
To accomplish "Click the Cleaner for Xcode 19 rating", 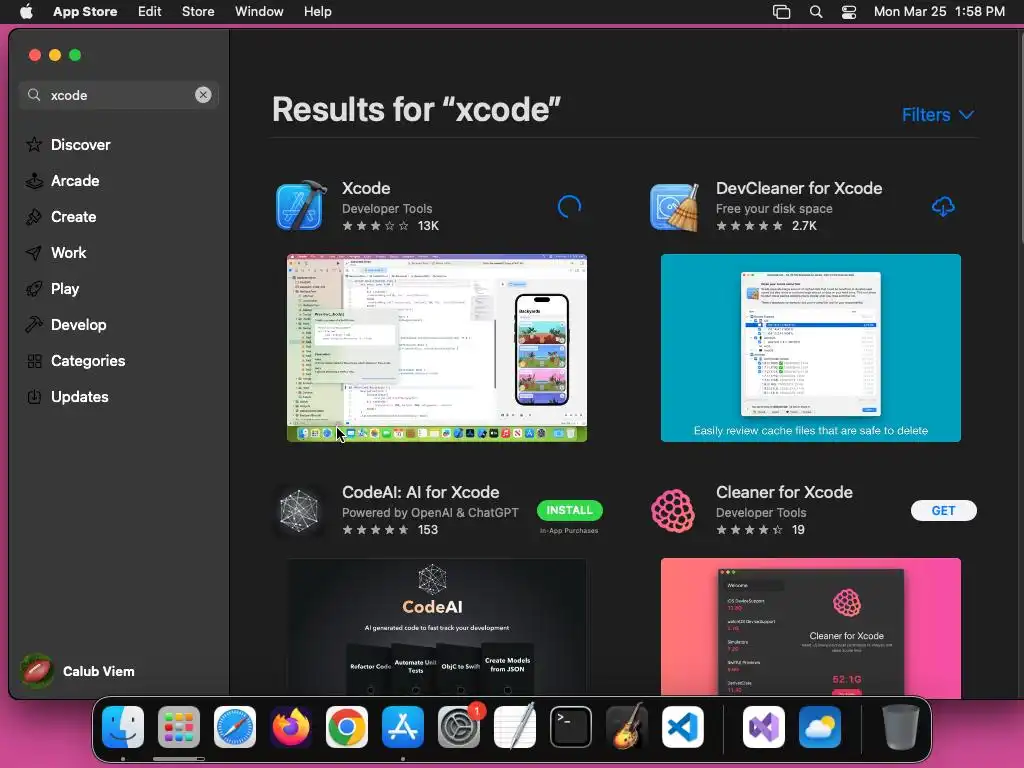I will coord(760,530).
